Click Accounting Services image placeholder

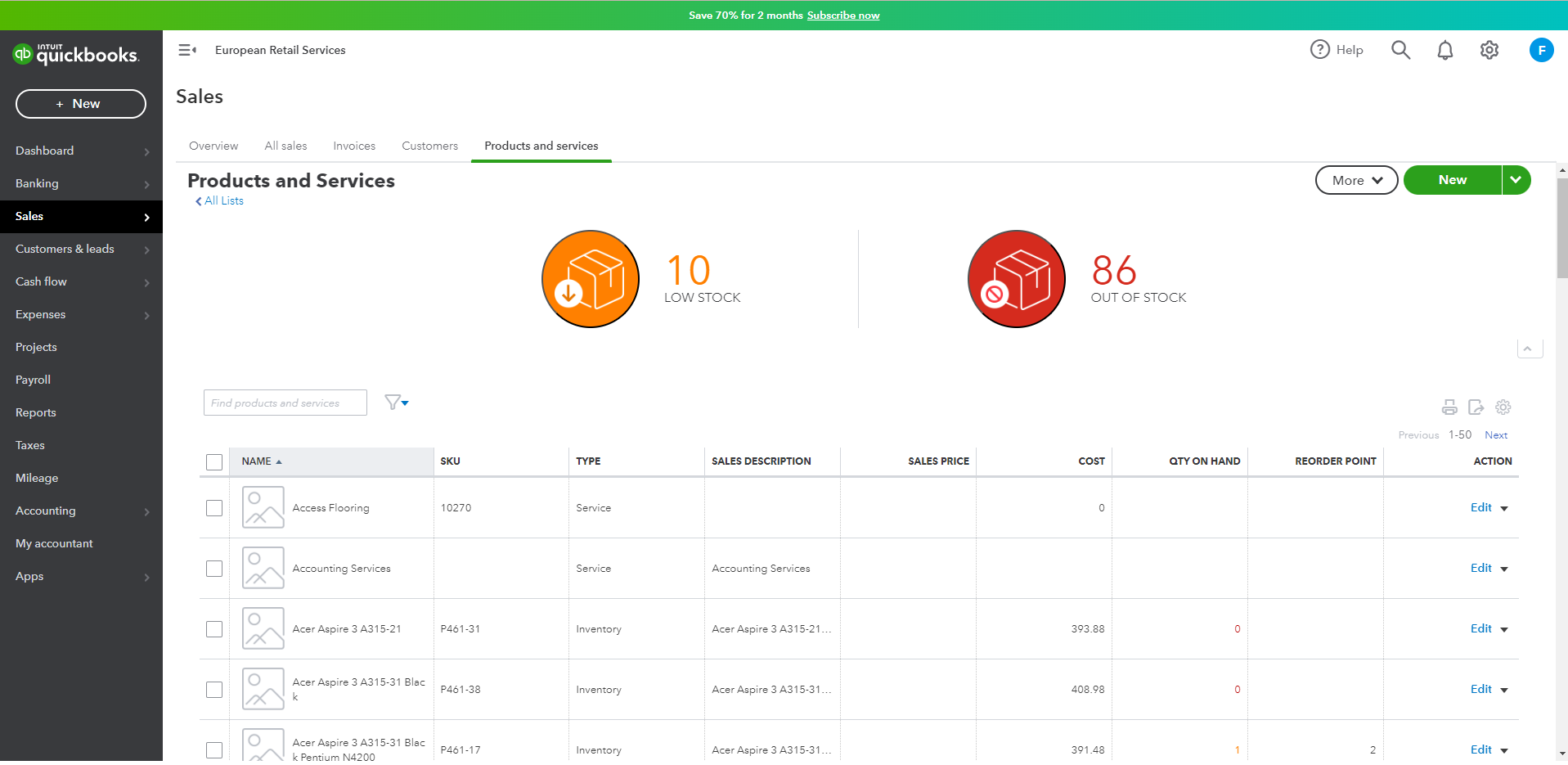(263, 568)
